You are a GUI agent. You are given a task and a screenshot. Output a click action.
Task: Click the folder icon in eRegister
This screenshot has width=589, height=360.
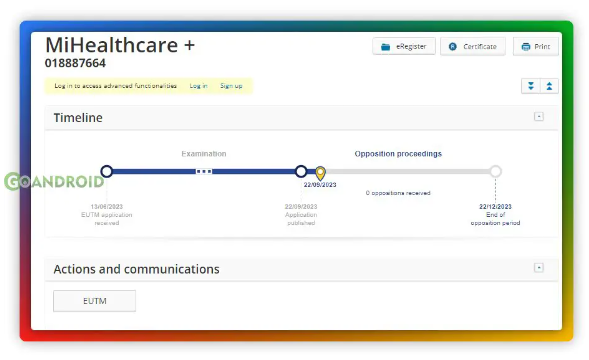tap(385, 47)
